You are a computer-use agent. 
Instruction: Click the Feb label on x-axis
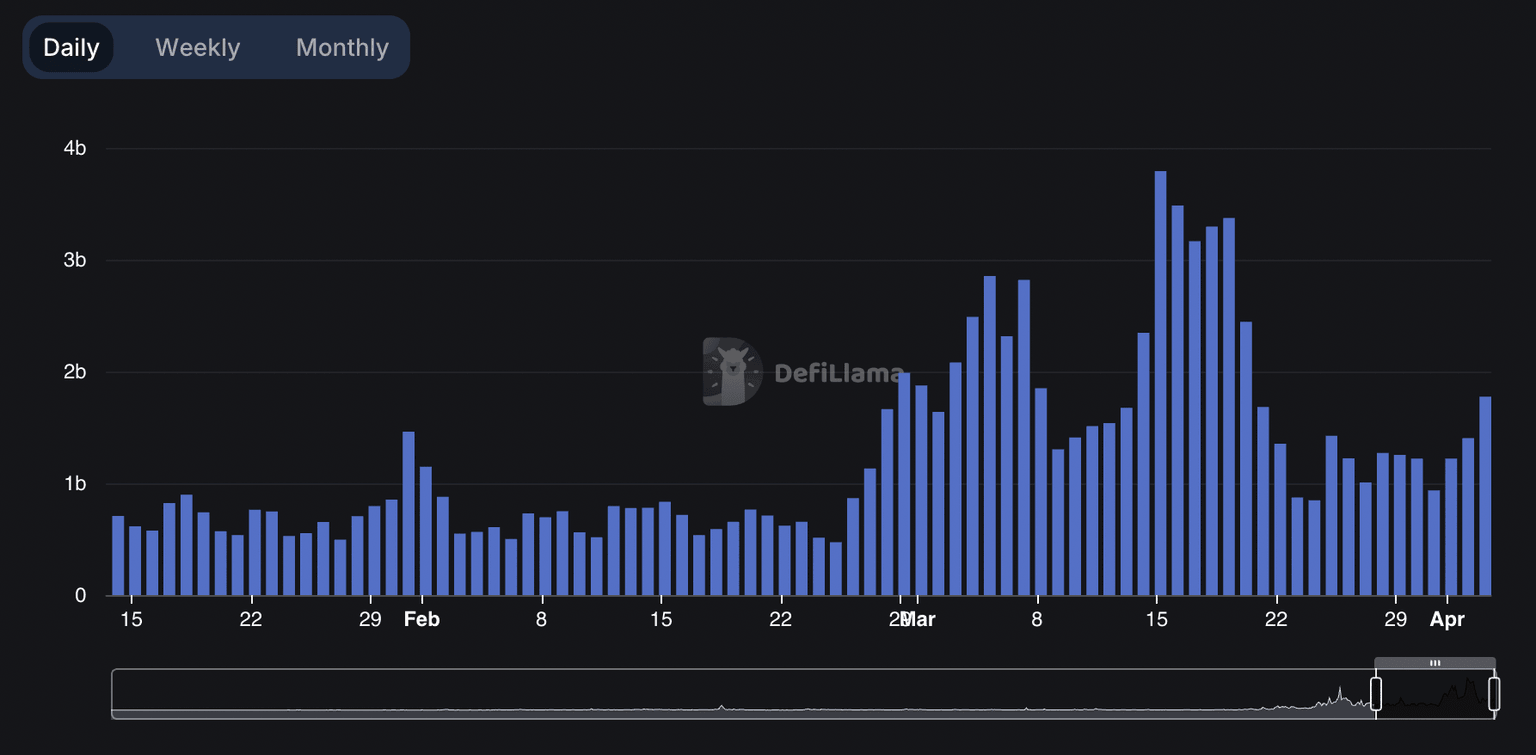click(421, 620)
